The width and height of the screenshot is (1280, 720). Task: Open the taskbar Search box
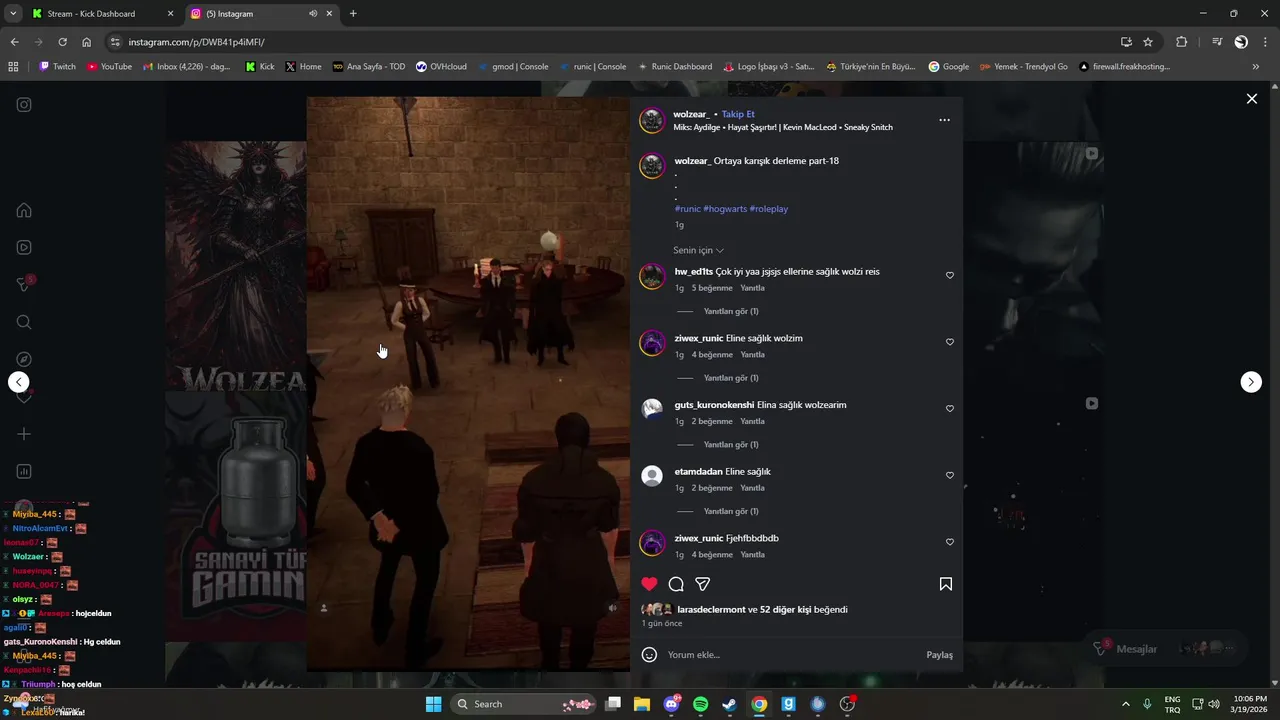(x=524, y=704)
